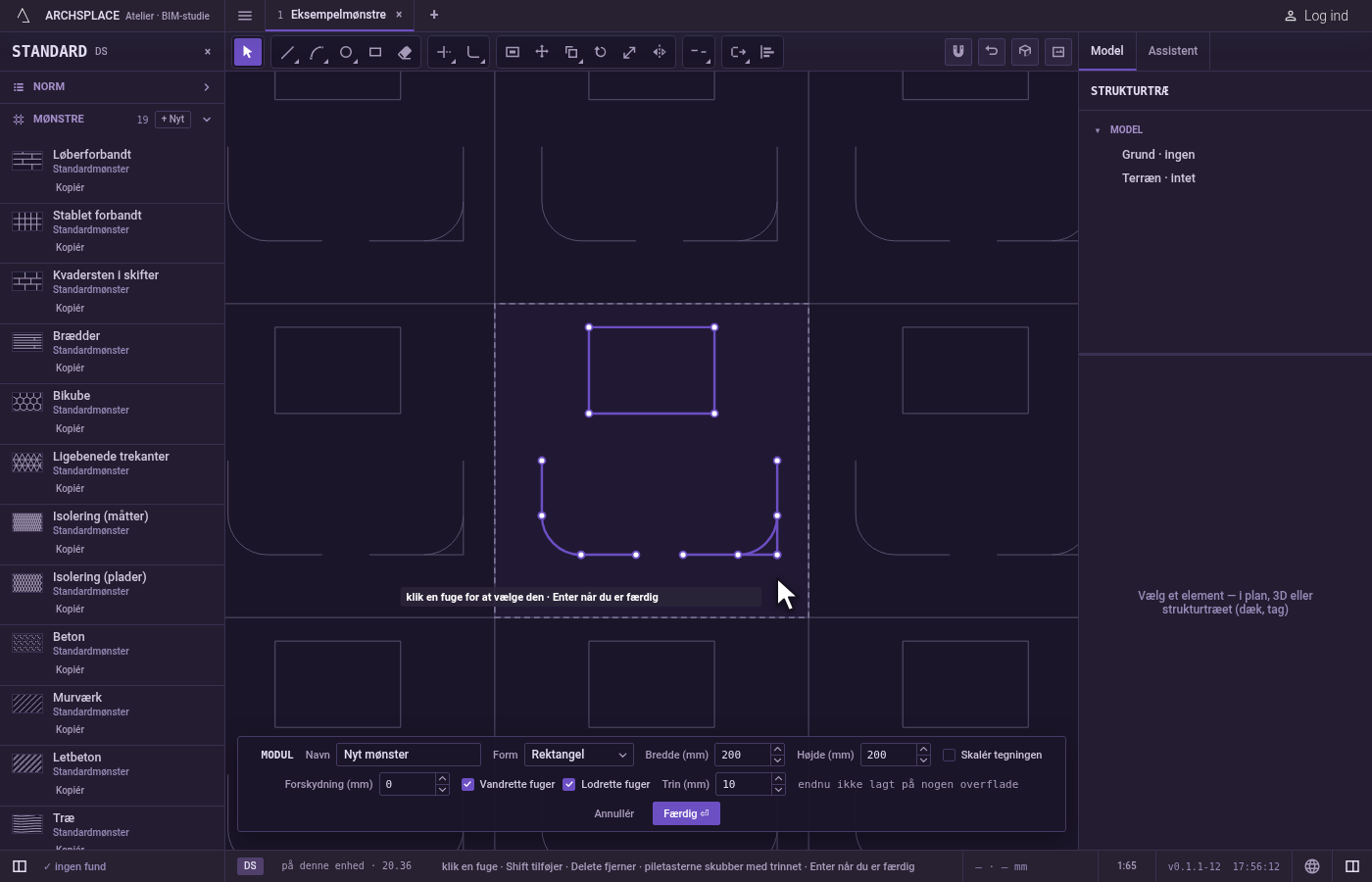
Task: Open the Form Rektangel dropdown
Action: pyautogui.click(x=579, y=755)
